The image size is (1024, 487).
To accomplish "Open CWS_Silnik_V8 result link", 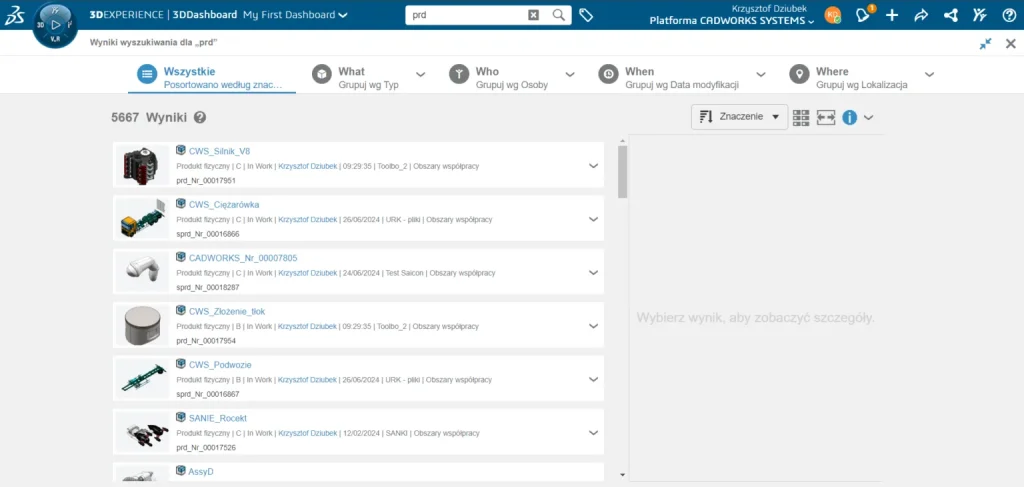I will click(x=219, y=151).
